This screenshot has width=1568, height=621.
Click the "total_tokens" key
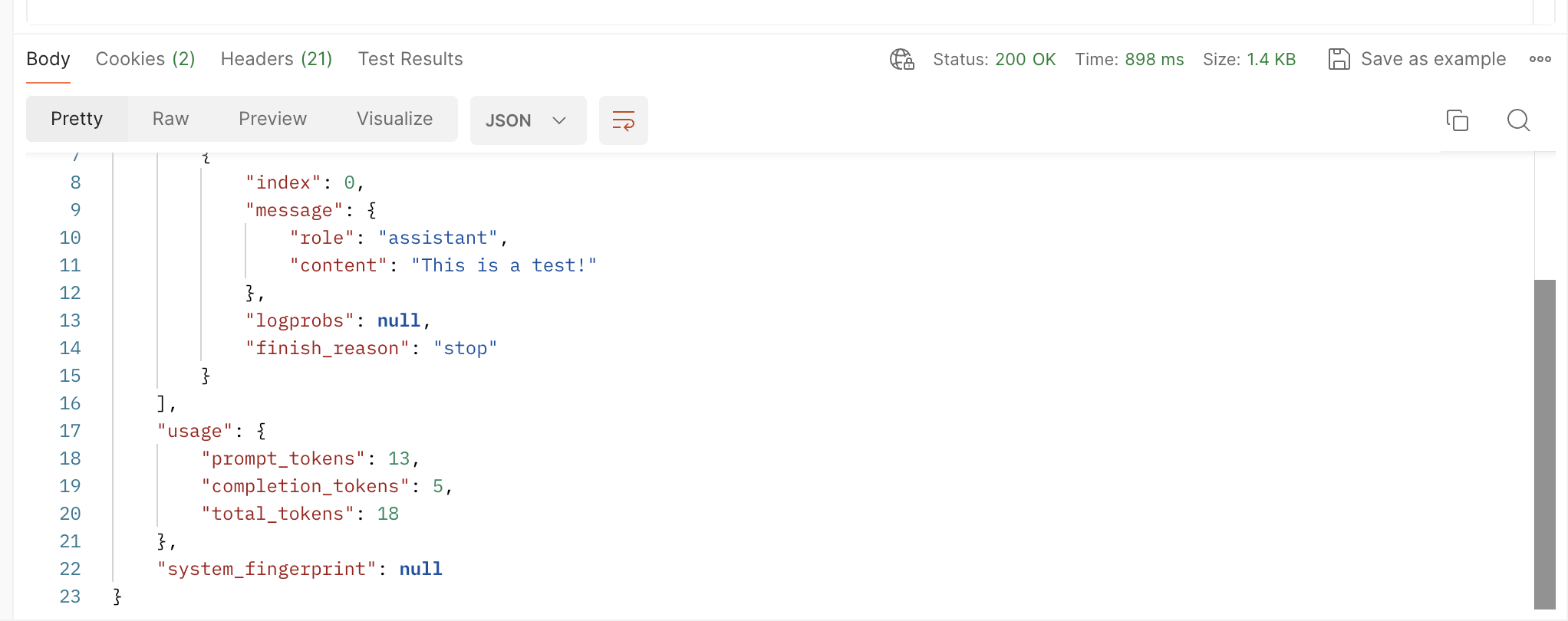[x=278, y=514]
